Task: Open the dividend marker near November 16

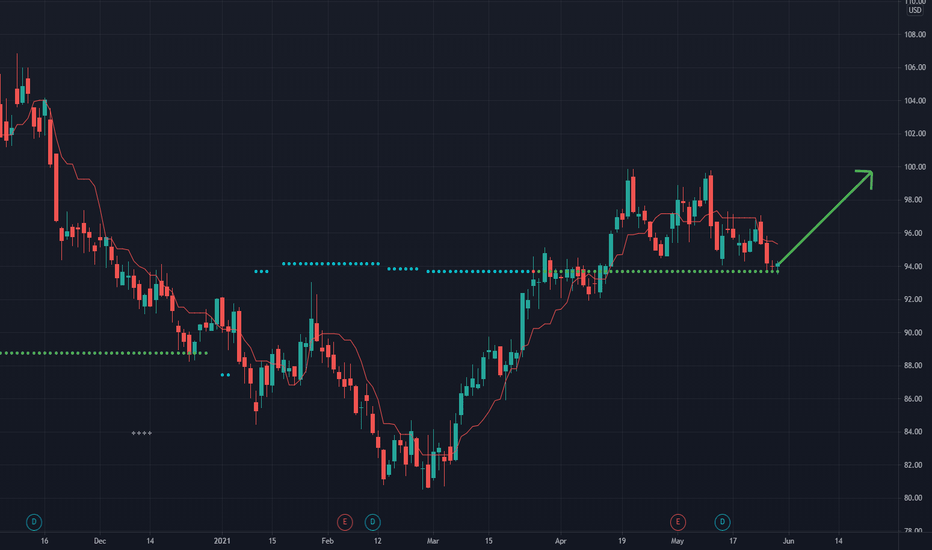Action: 34,522
